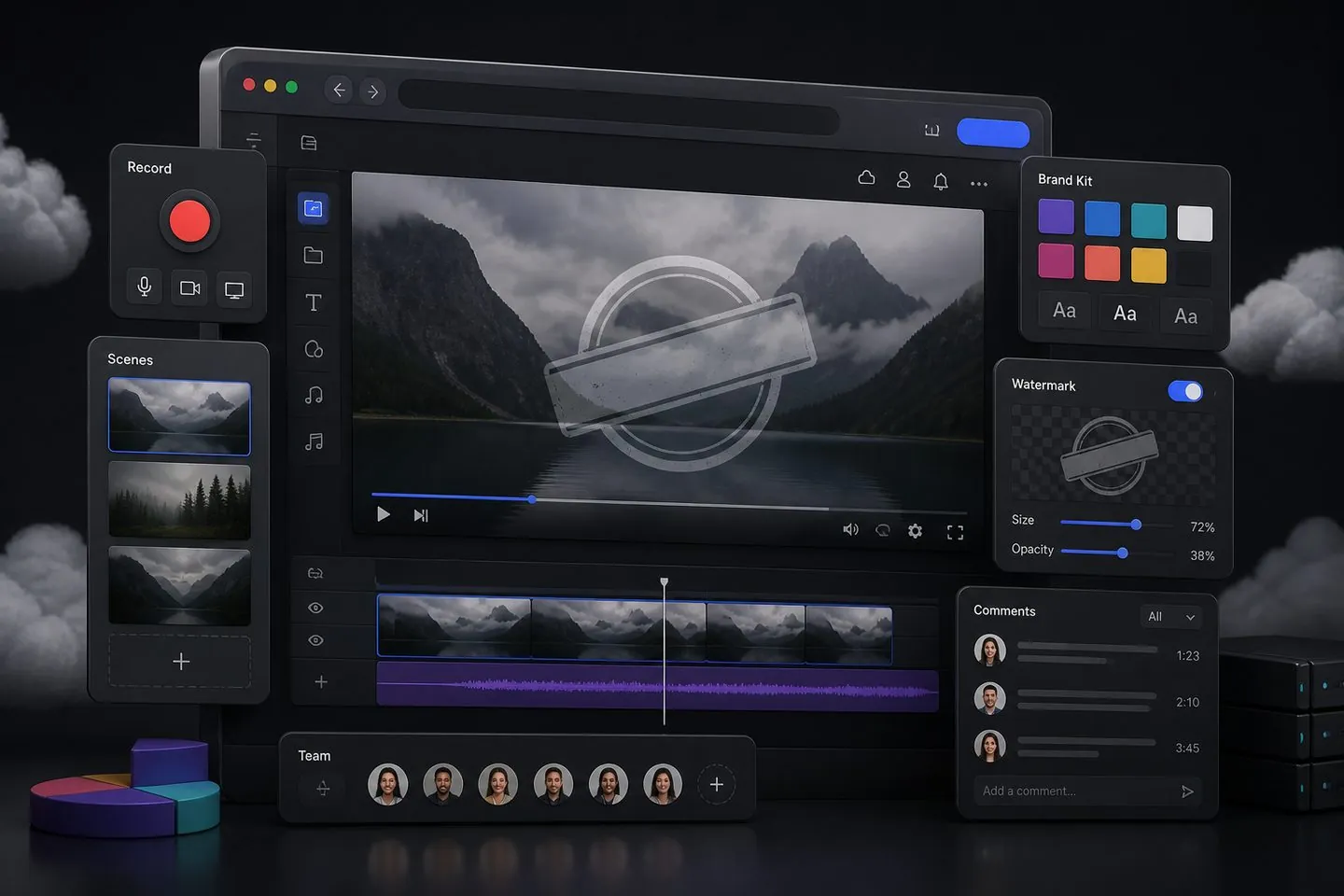
Task: Open notifications bell above video
Action: tap(941, 182)
